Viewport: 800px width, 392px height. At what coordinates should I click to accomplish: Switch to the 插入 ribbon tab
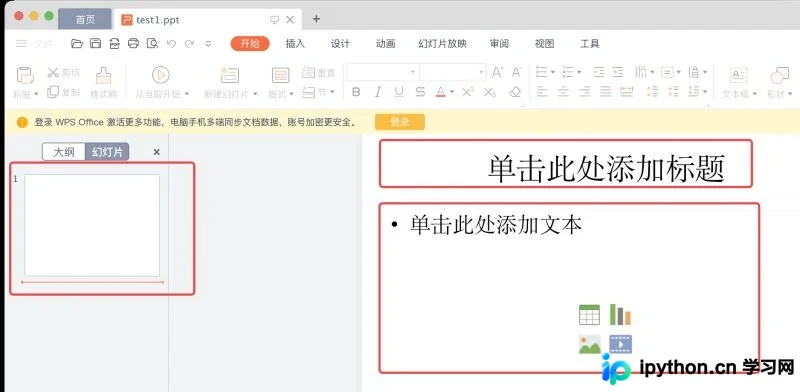[295, 44]
